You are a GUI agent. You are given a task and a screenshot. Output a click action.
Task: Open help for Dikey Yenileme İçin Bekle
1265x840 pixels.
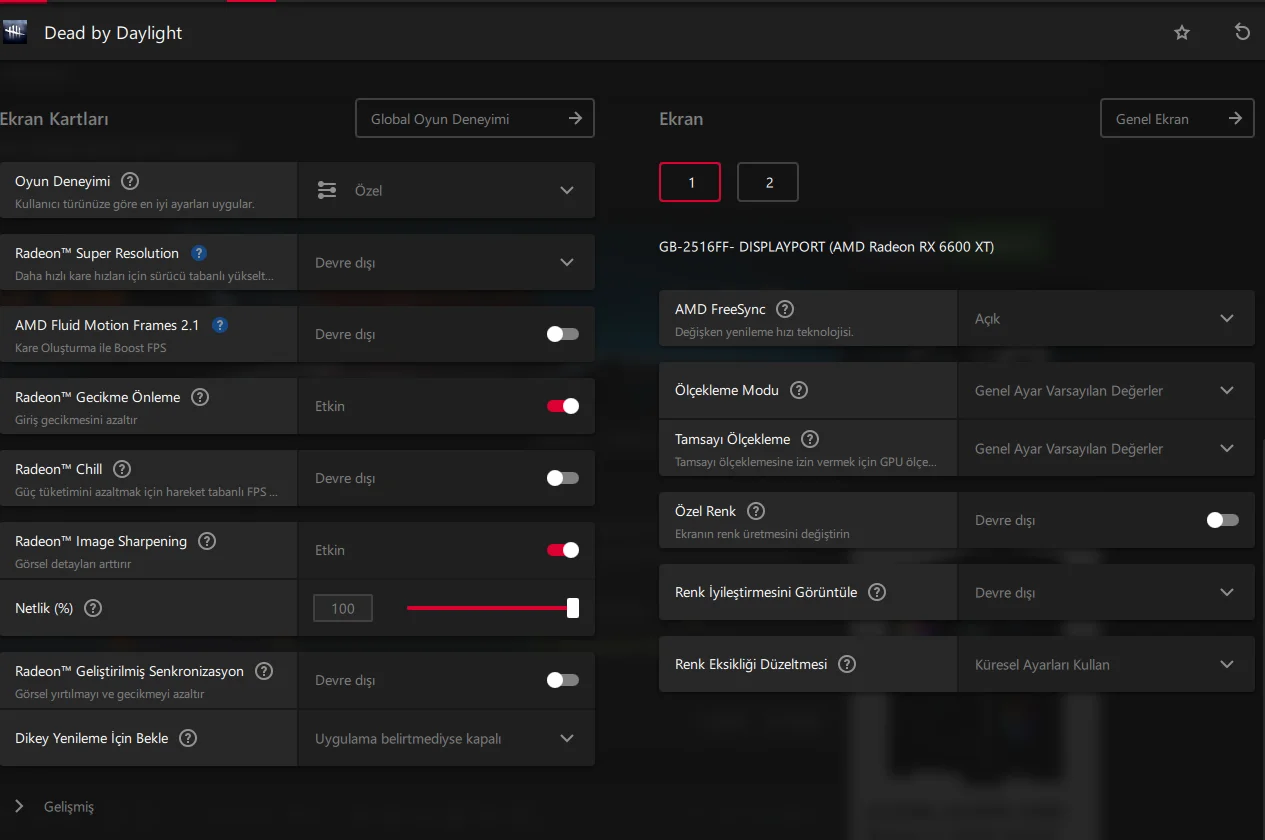coord(188,739)
